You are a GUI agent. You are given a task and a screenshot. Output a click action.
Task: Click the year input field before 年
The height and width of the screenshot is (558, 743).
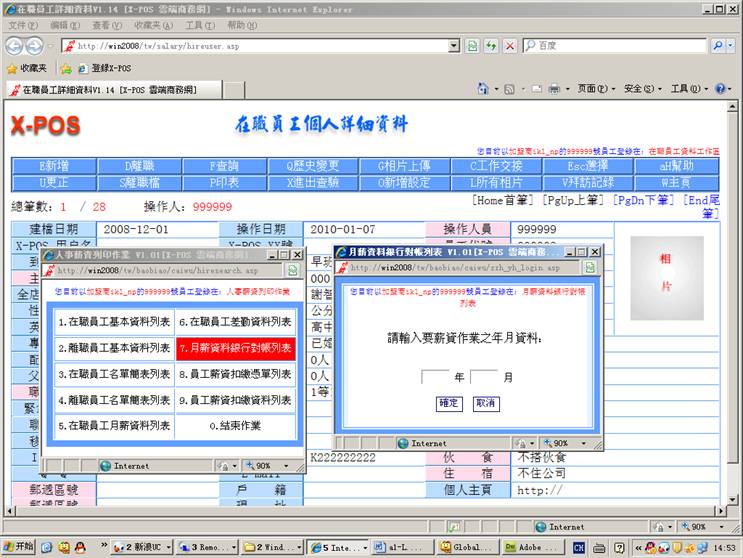click(435, 378)
